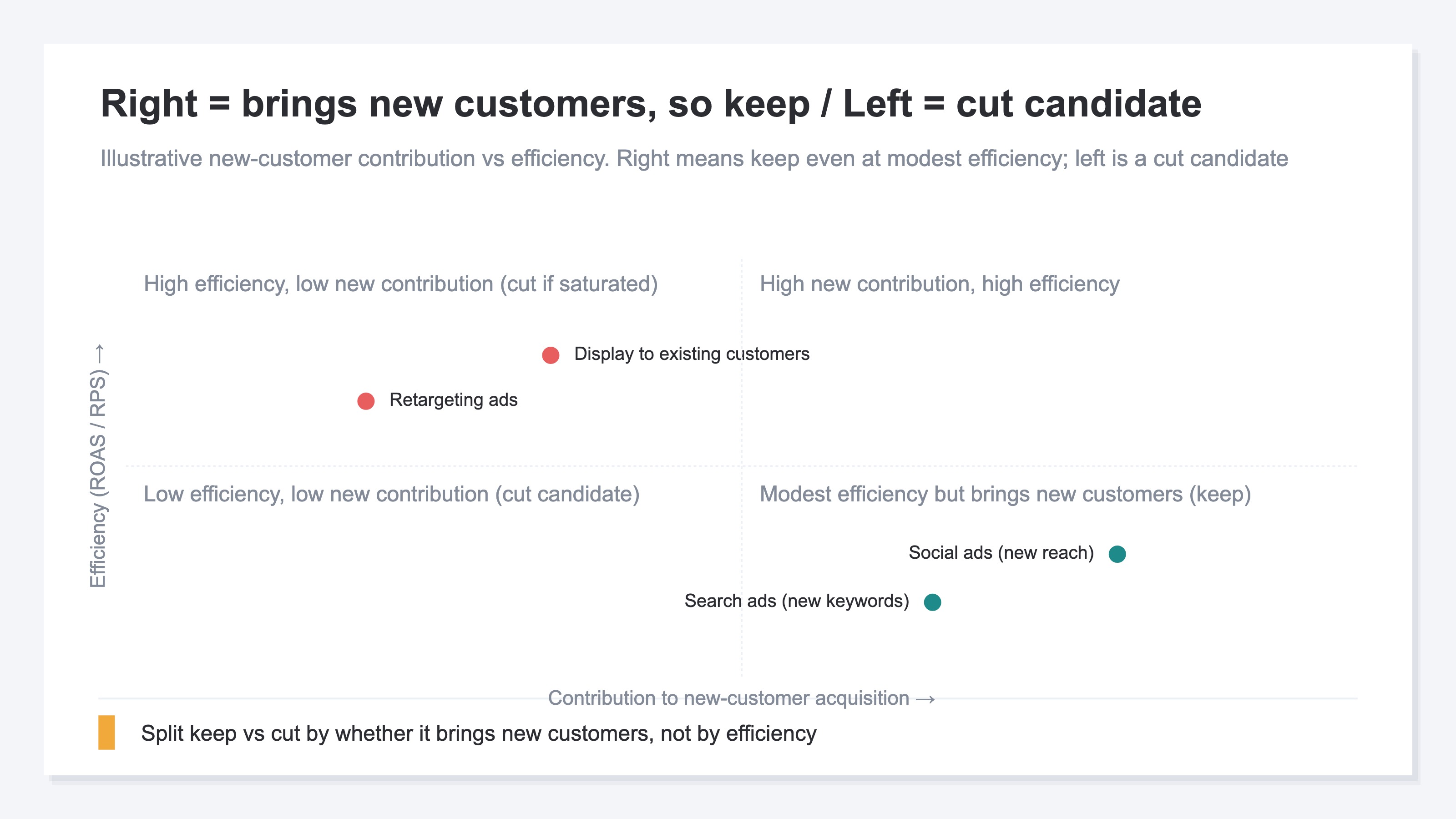Click the Retargeting ads label
Viewport: 1456px width, 819px height.
pos(453,399)
